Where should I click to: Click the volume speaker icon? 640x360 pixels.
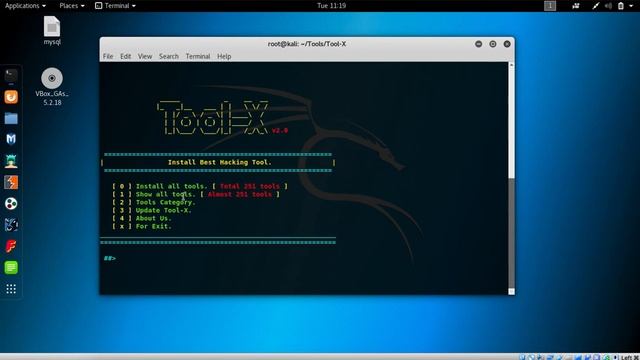[x=608, y=6]
